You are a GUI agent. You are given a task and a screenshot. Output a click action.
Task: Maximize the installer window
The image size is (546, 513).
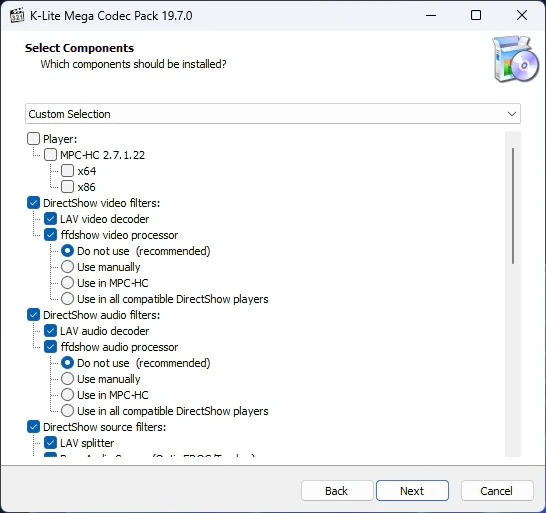click(x=476, y=15)
